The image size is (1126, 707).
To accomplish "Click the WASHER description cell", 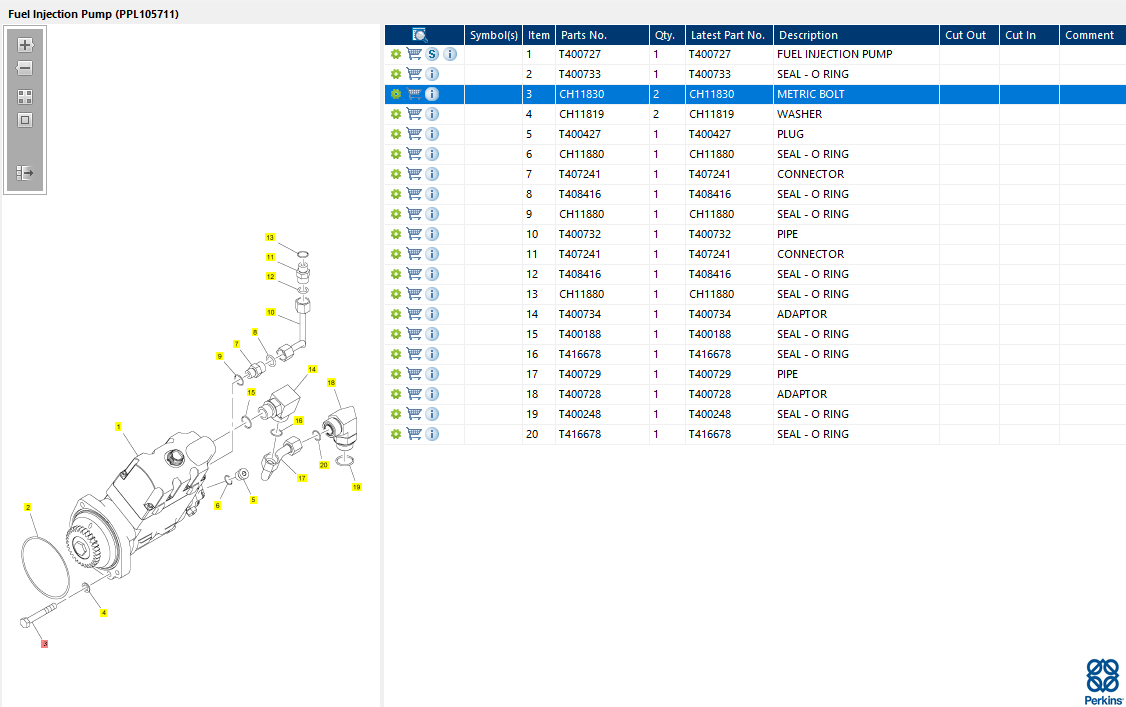I will click(x=856, y=114).
